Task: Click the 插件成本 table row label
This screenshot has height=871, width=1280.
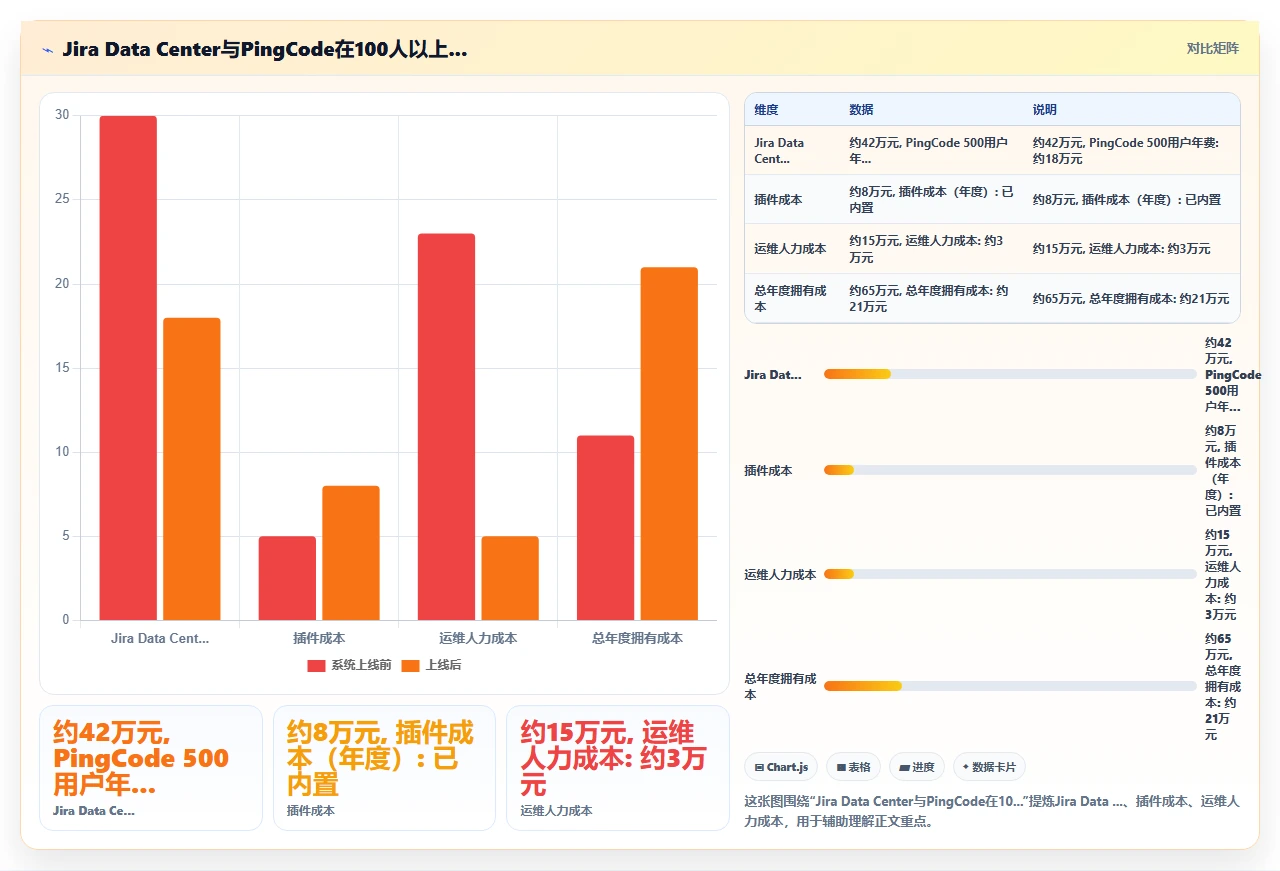Action: point(778,199)
